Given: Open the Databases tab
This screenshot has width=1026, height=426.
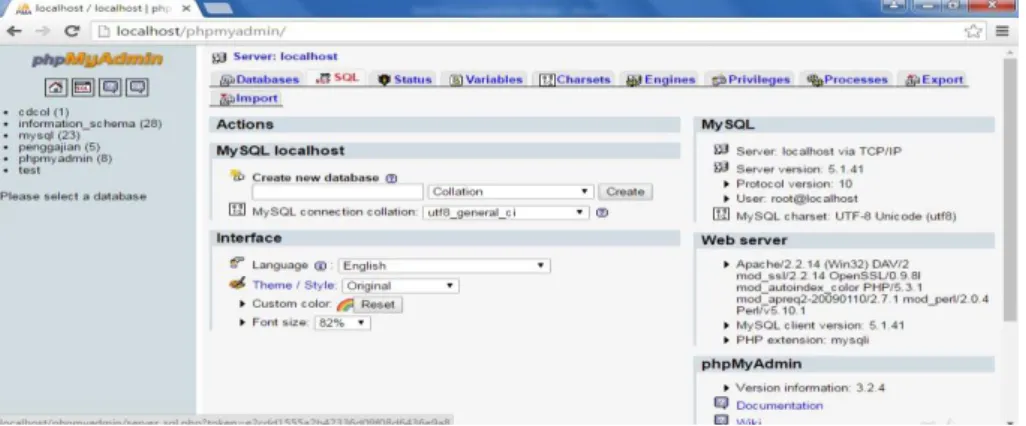Looking at the screenshot, I should 259,80.
